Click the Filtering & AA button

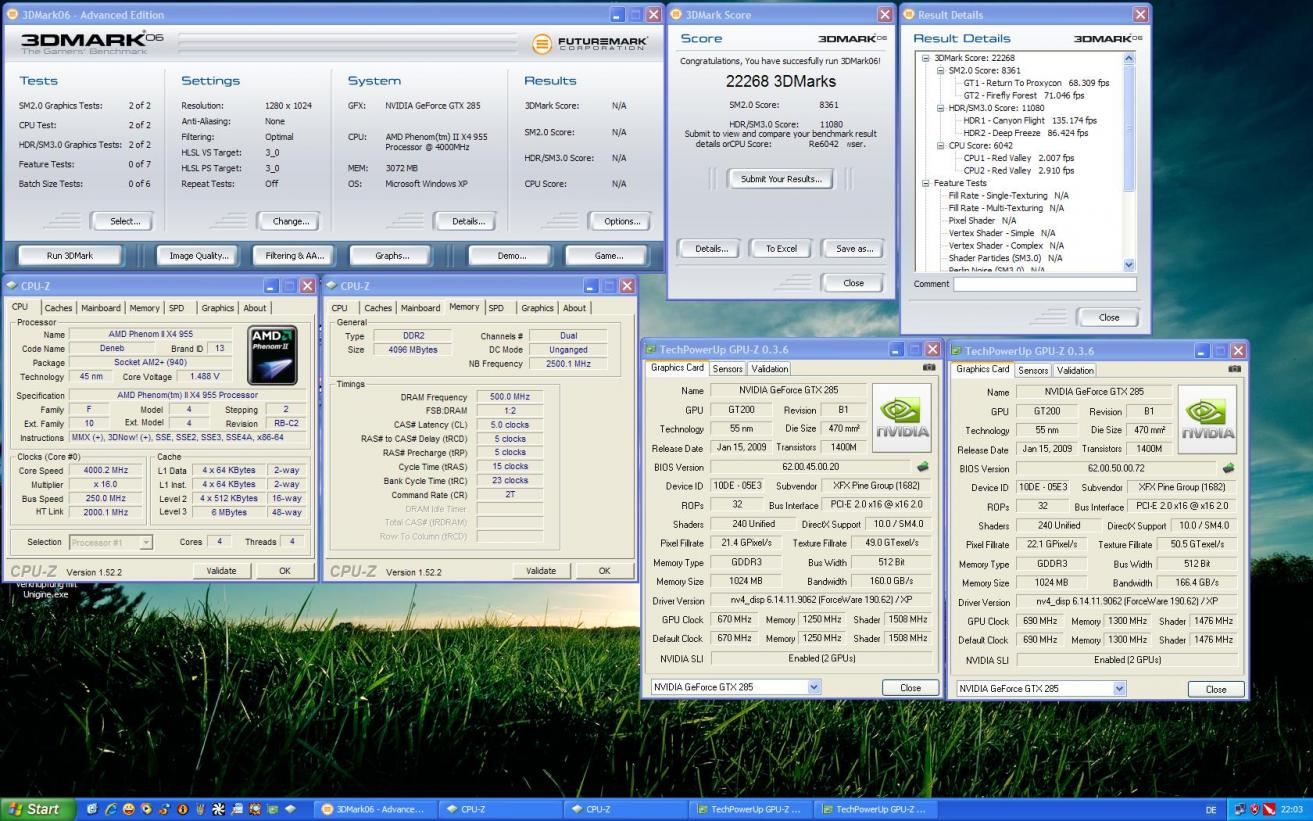[x=294, y=255]
